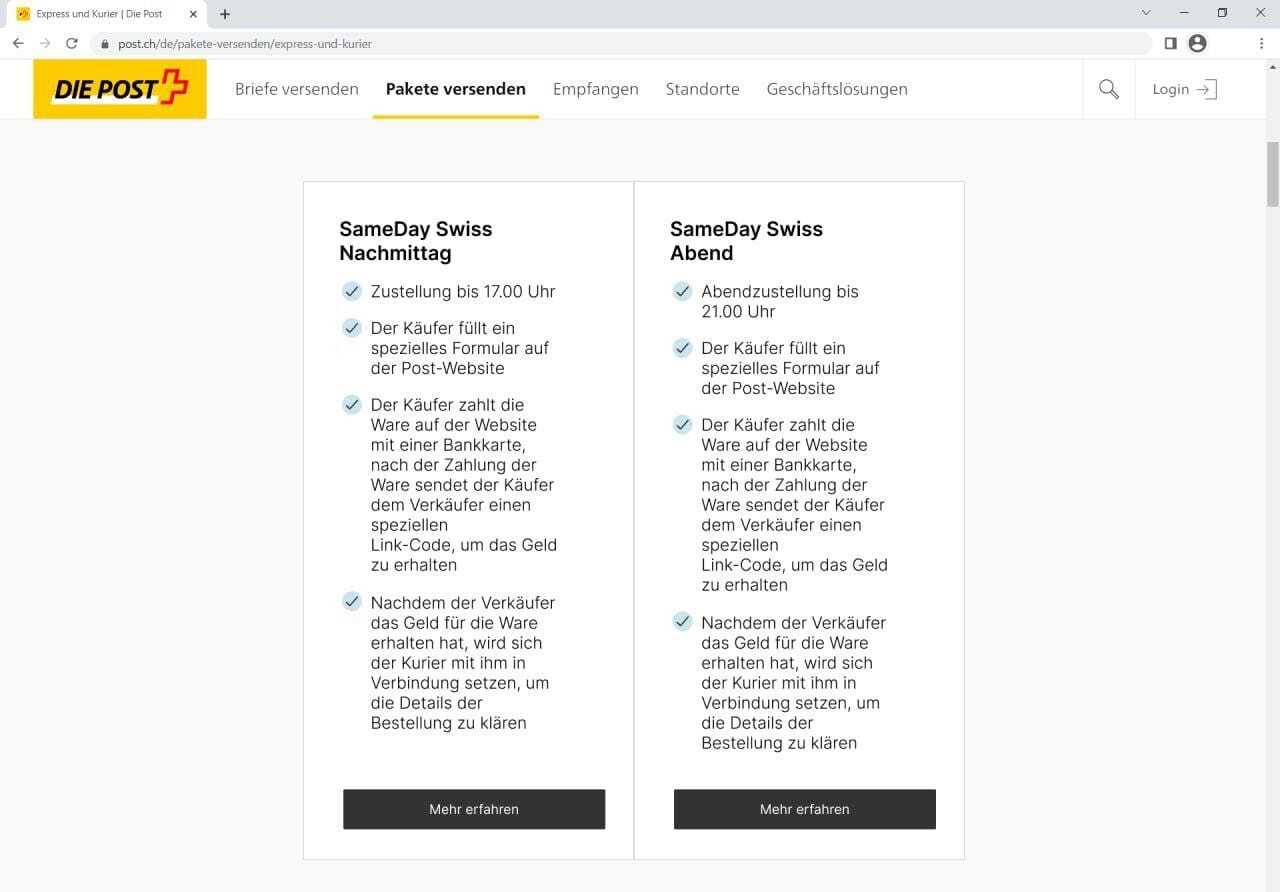Viewport: 1280px width, 892px height.
Task: Click the SameDay Swiss Abend heading
Action: [746, 241]
